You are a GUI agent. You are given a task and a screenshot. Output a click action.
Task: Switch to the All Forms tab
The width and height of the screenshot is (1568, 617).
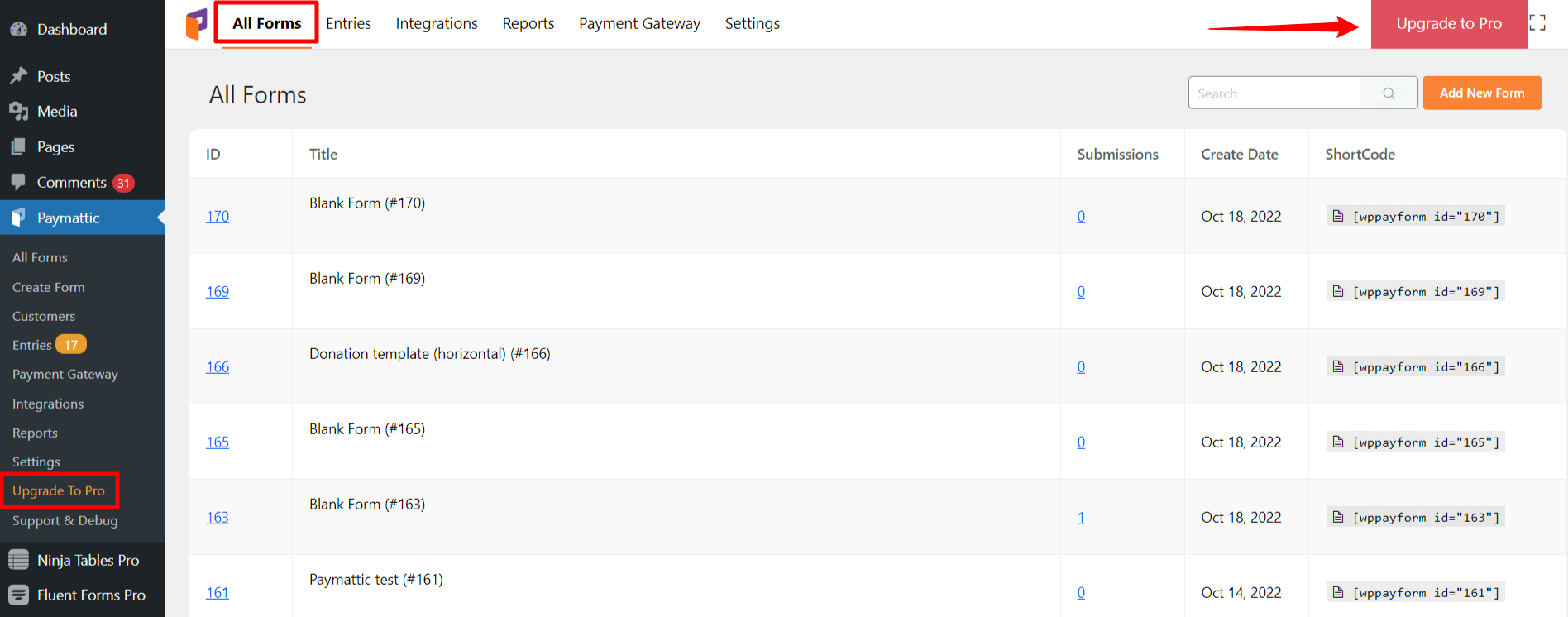[x=266, y=23]
